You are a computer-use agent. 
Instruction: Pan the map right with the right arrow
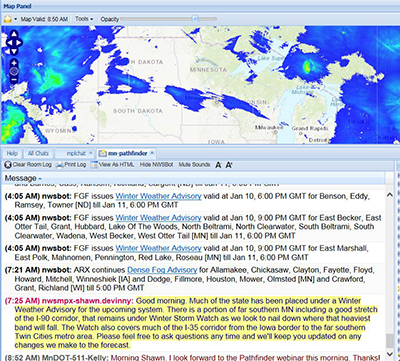19,43
